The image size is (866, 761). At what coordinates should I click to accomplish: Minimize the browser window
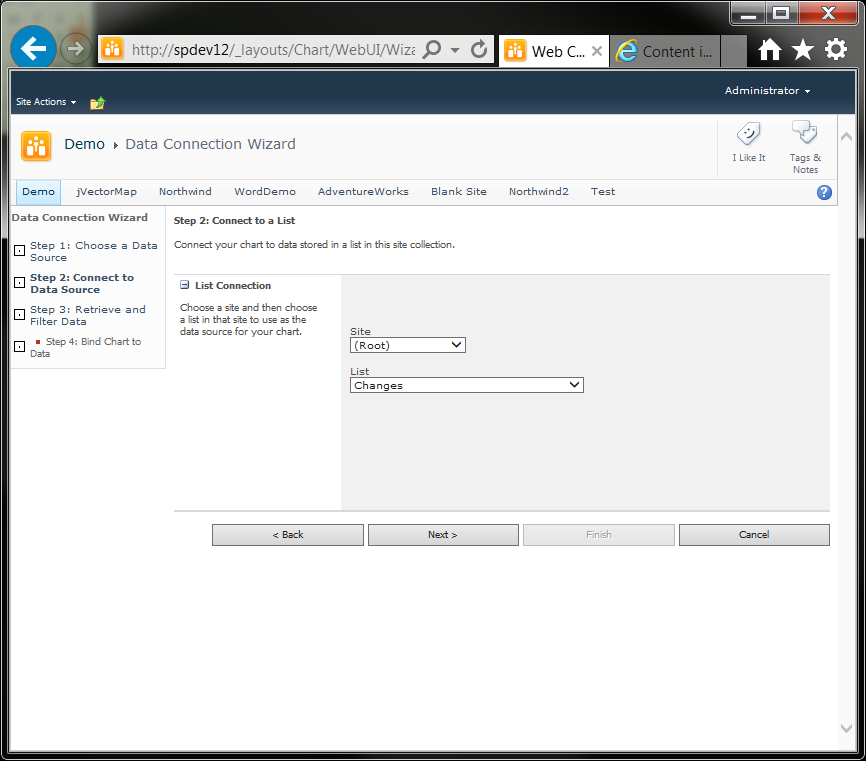click(x=748, y=13)
